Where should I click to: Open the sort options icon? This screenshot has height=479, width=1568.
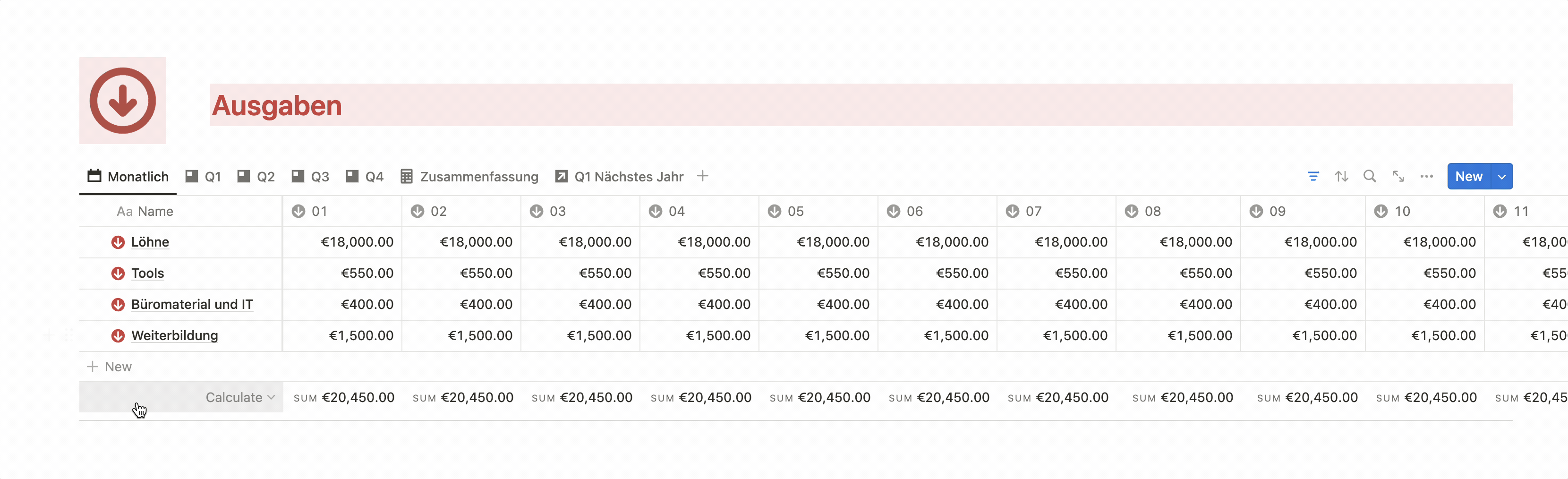[x=1342, y=177]
